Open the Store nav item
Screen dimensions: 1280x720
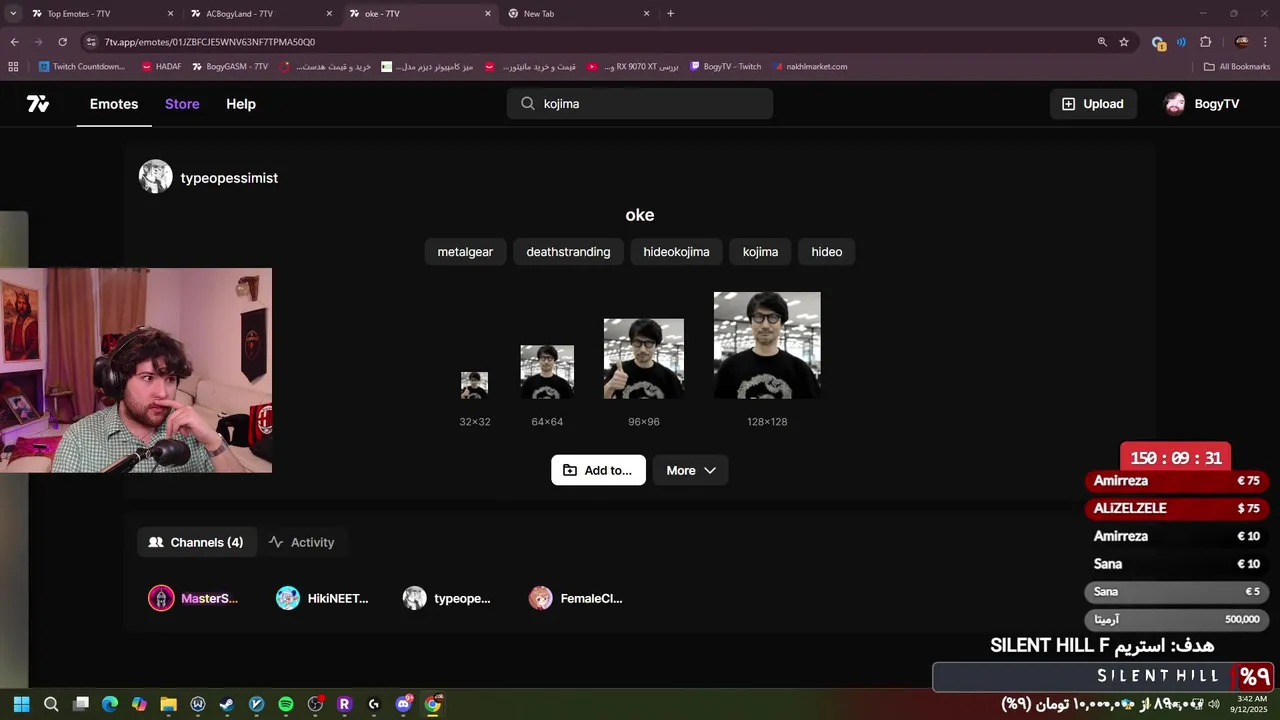tap(182, 104)
